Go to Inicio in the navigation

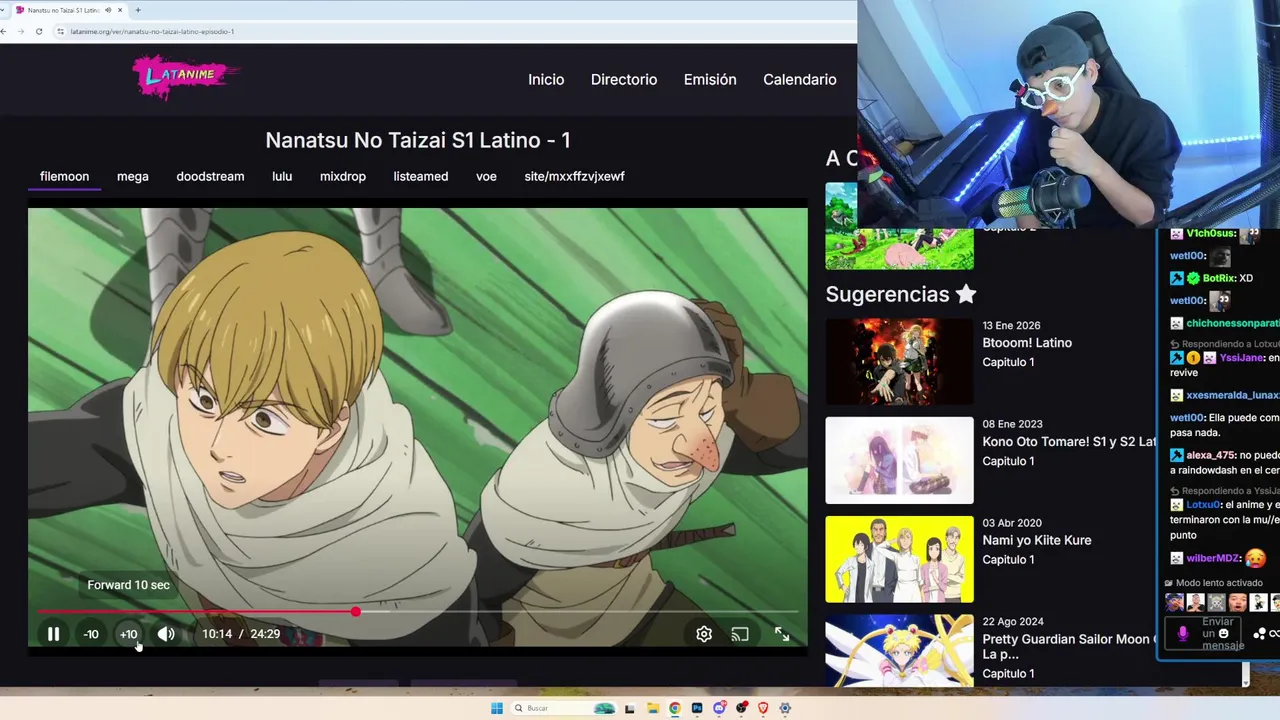[x=546, y=79]
